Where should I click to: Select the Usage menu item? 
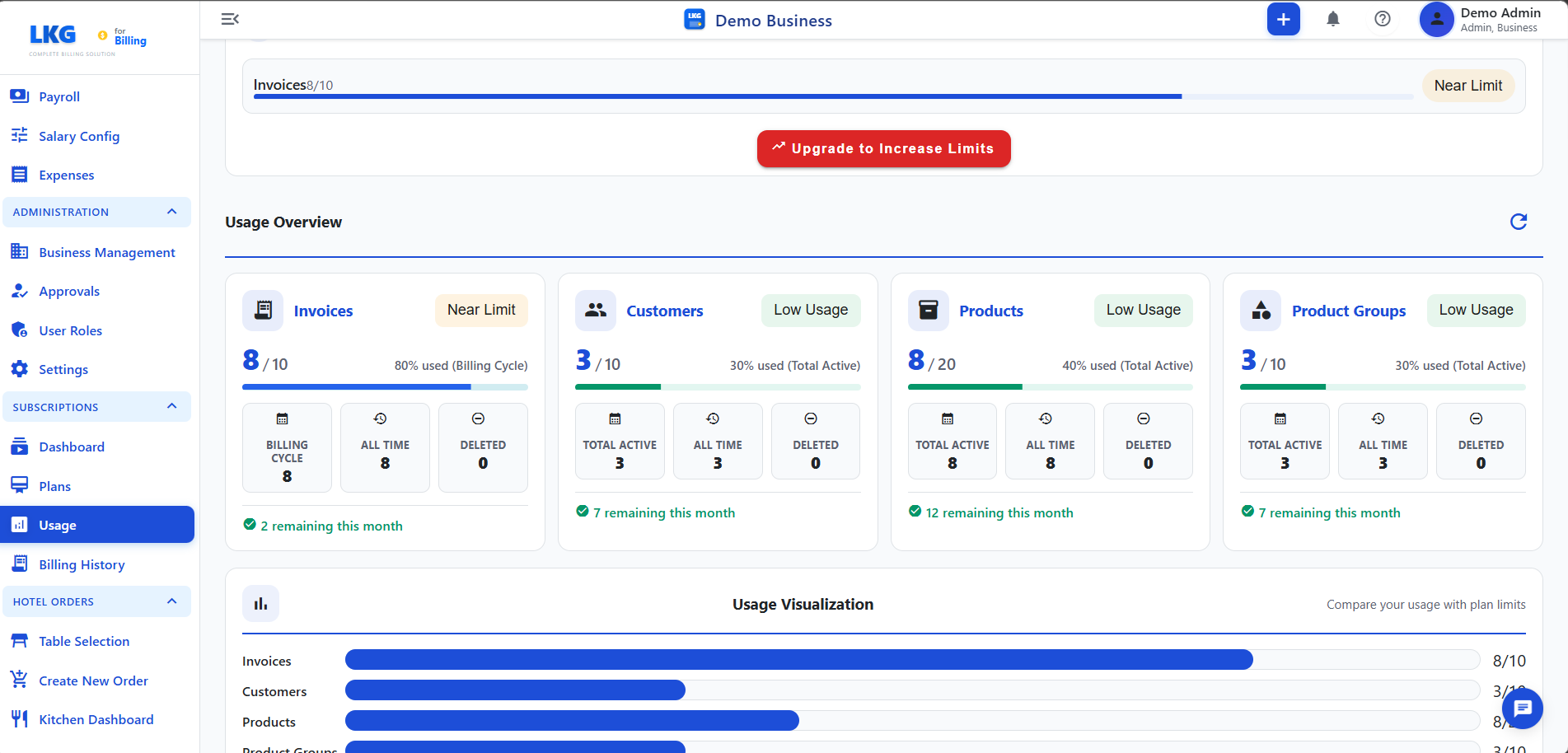point(97,525)
